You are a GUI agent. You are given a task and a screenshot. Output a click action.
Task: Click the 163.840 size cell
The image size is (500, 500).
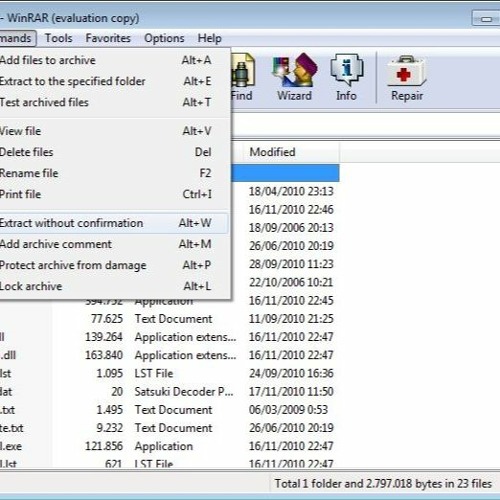[x=104, y=355]
